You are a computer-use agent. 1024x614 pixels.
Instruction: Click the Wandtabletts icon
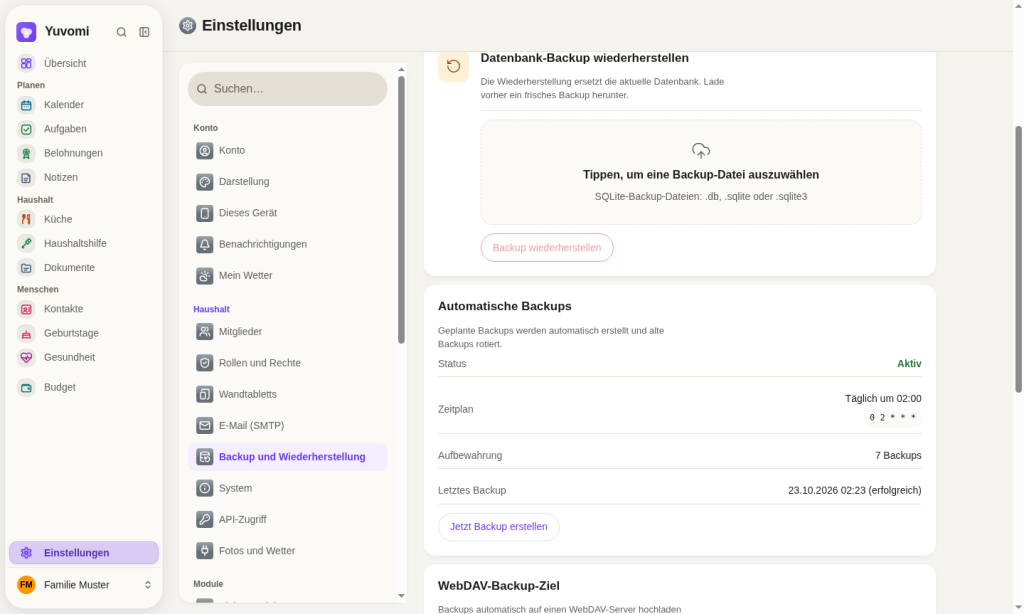pos(204,395)
